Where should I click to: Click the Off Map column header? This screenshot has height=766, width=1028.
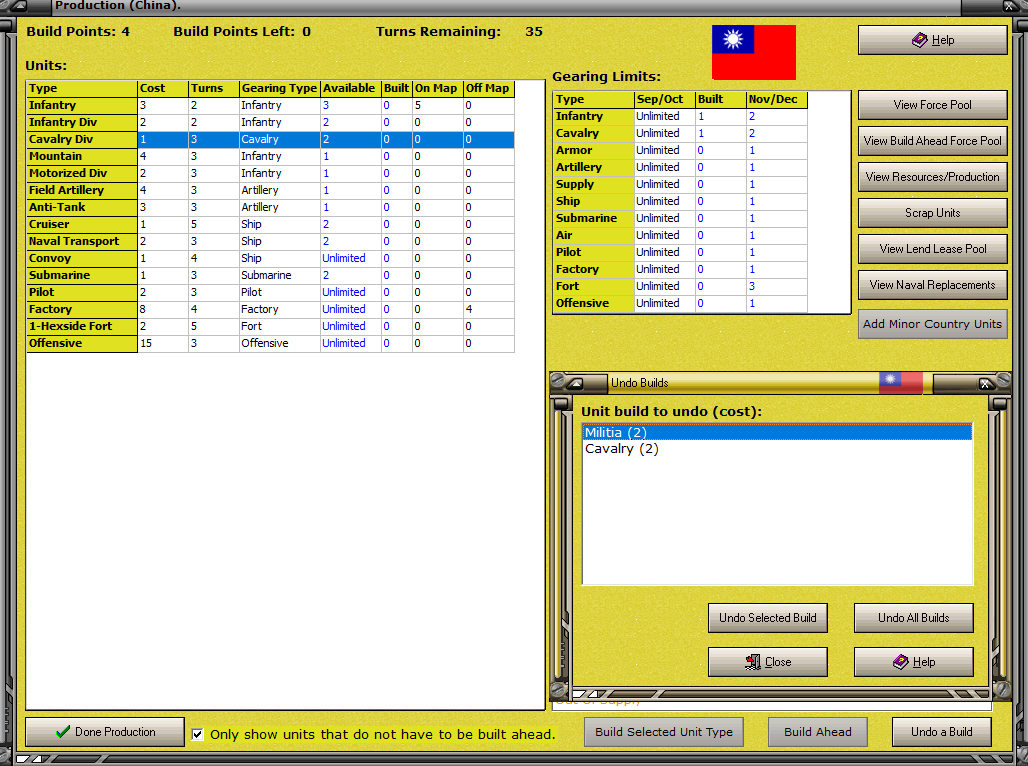[x=488, y=89]
